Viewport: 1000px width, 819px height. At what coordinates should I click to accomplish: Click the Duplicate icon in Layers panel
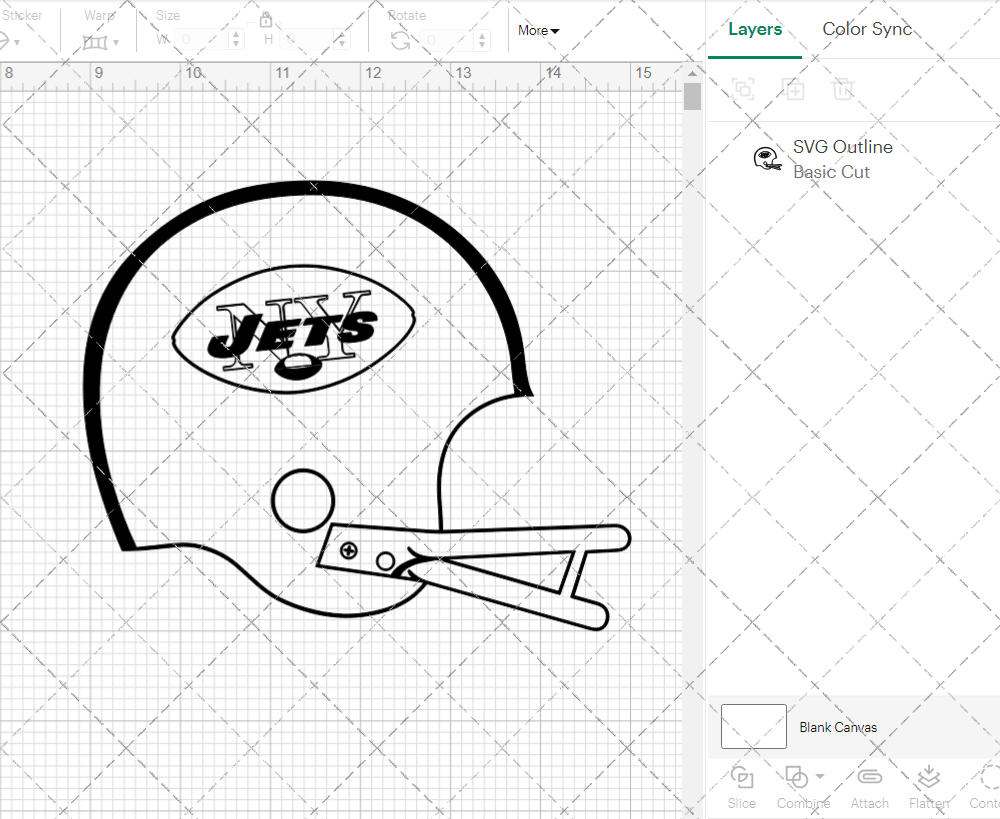(x=793, y=89)
